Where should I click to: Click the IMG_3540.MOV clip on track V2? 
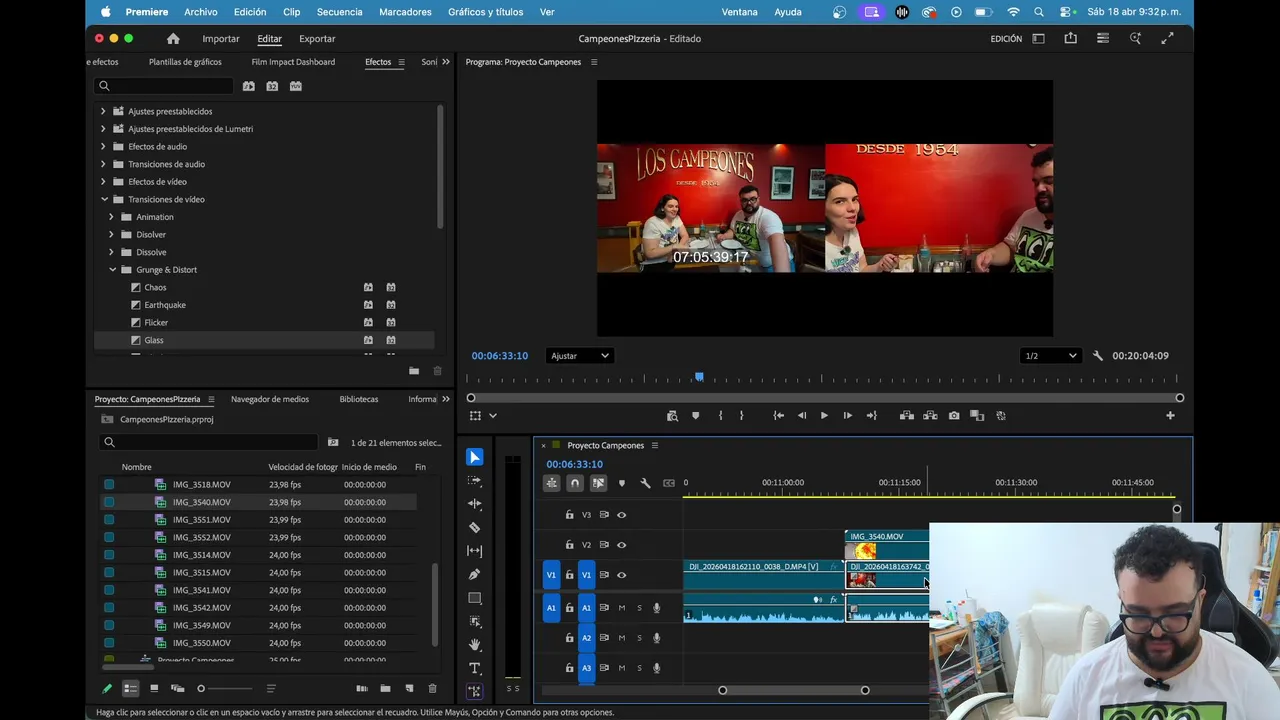887,545
